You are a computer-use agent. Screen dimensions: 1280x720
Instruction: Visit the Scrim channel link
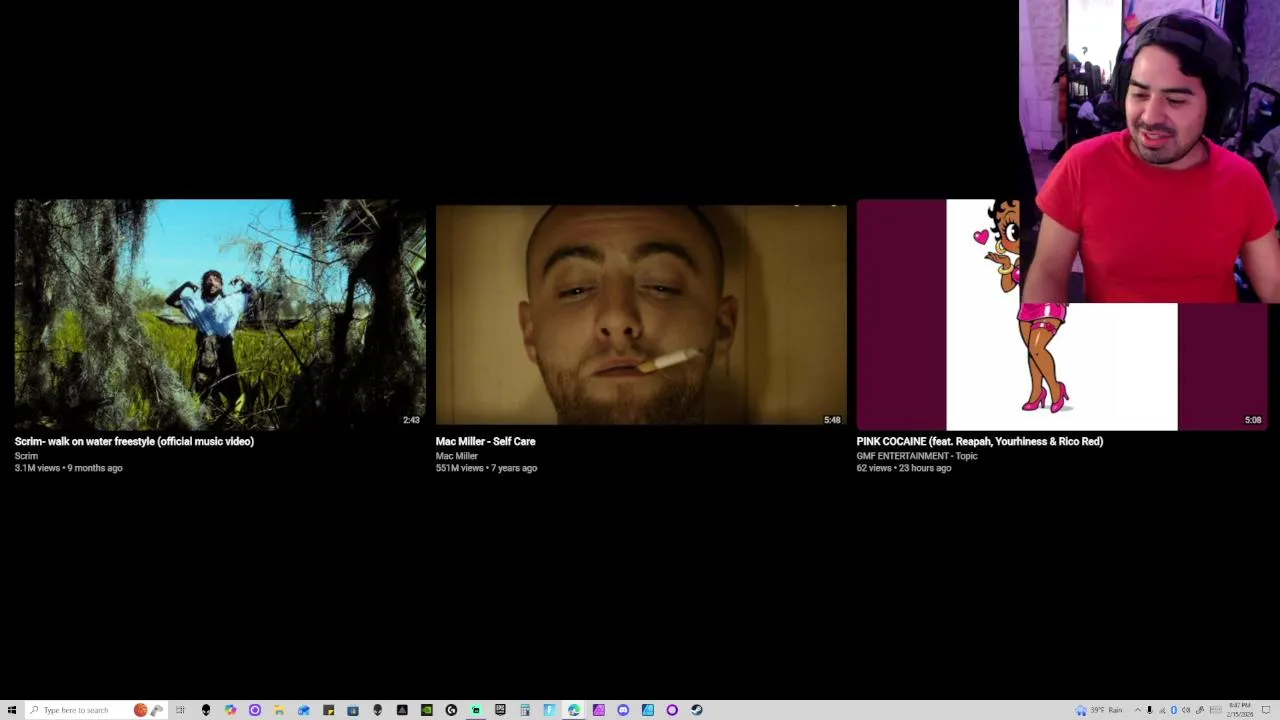[26, 456]
